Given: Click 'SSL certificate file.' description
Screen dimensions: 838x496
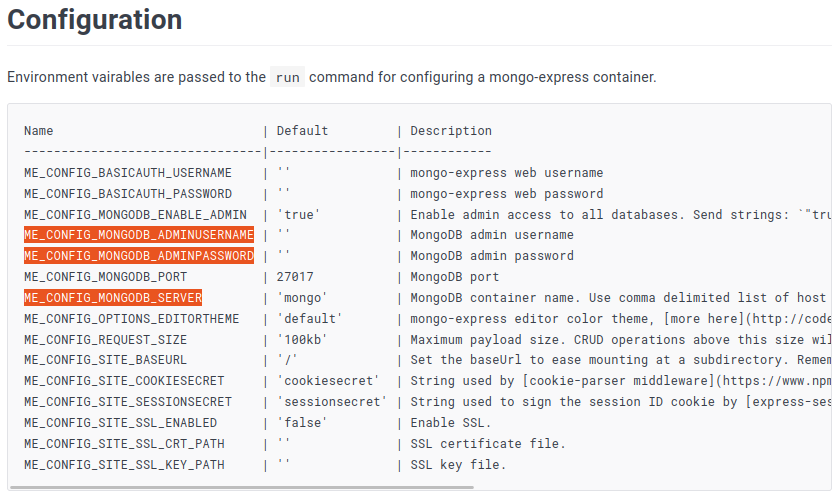Looking at the screenshot, I should 488,444.
